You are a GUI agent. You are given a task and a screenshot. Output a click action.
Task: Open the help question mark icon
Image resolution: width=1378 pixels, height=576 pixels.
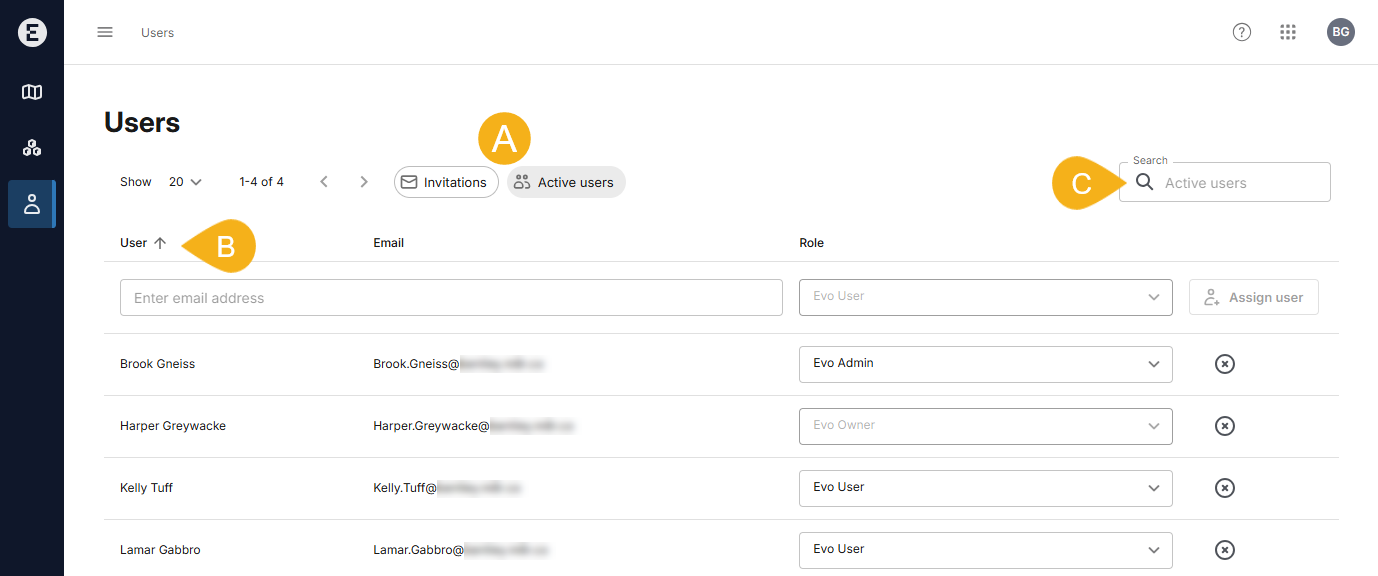pyautogui.click(x=1242, y=32)
